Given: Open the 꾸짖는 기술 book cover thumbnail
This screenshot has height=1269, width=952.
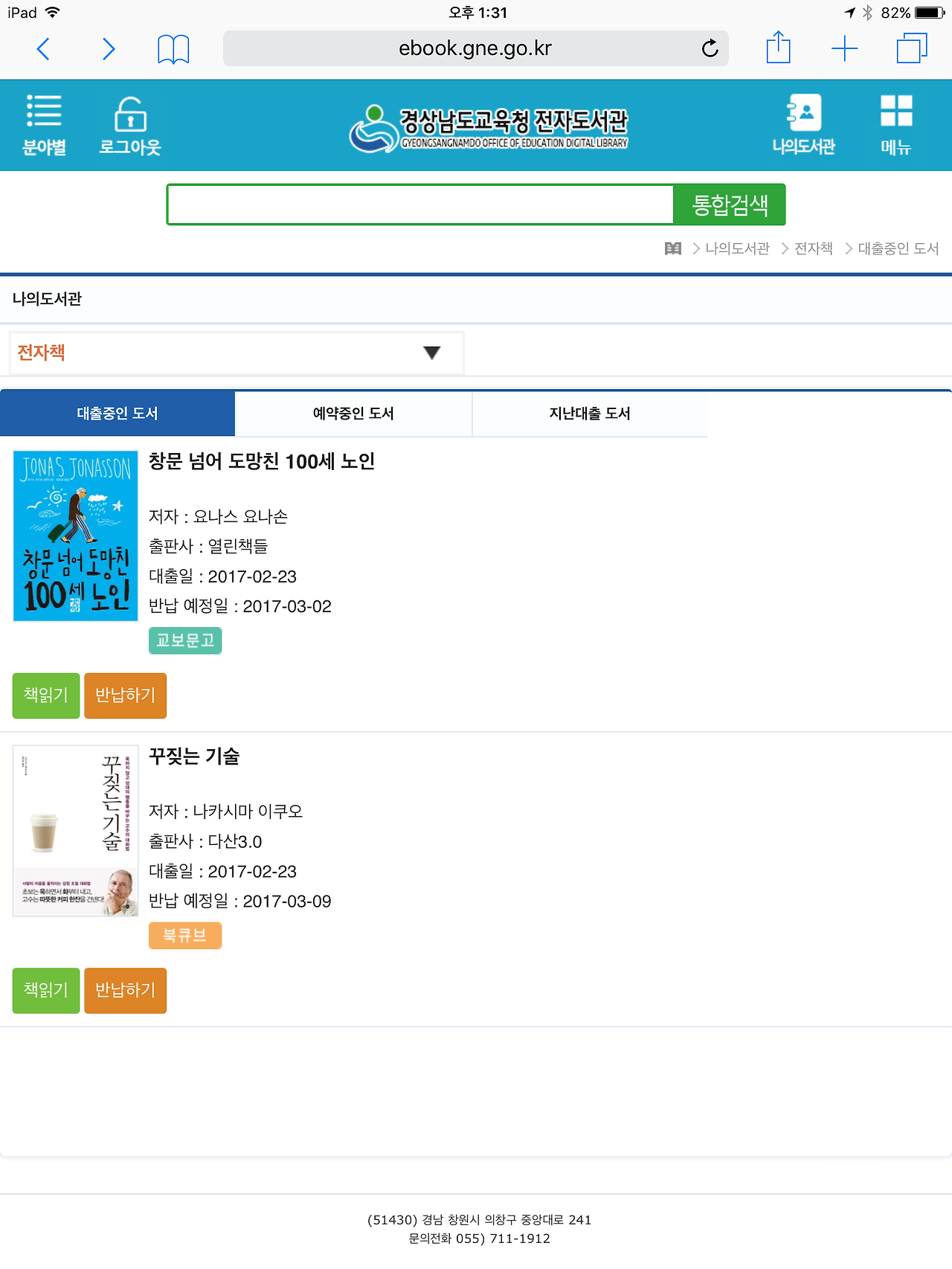Looking at the screenshot, I should click(76, 831).
